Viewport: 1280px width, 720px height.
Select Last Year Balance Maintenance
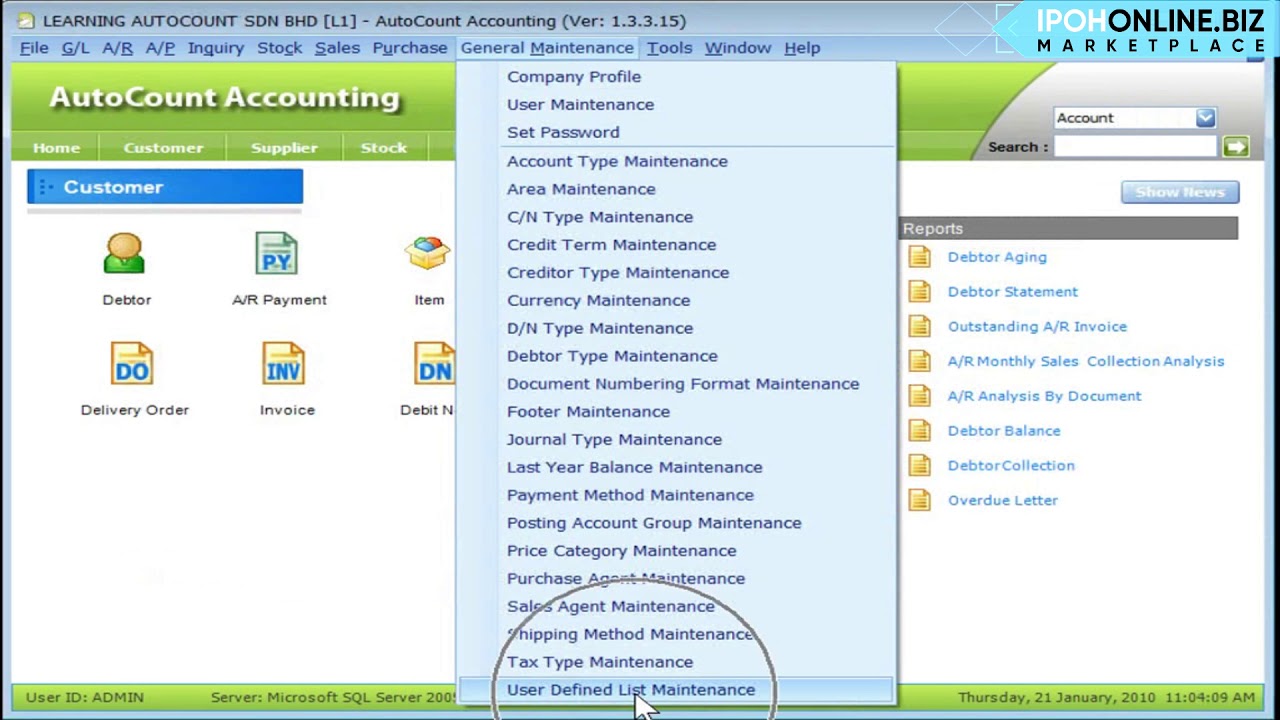[x=676, y=468]
